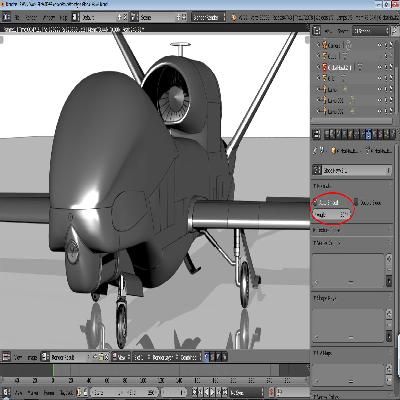400x400 pixels.
Task: Toggle renderability camera icon of highlighted Outliner row
Action: [391, 67]
